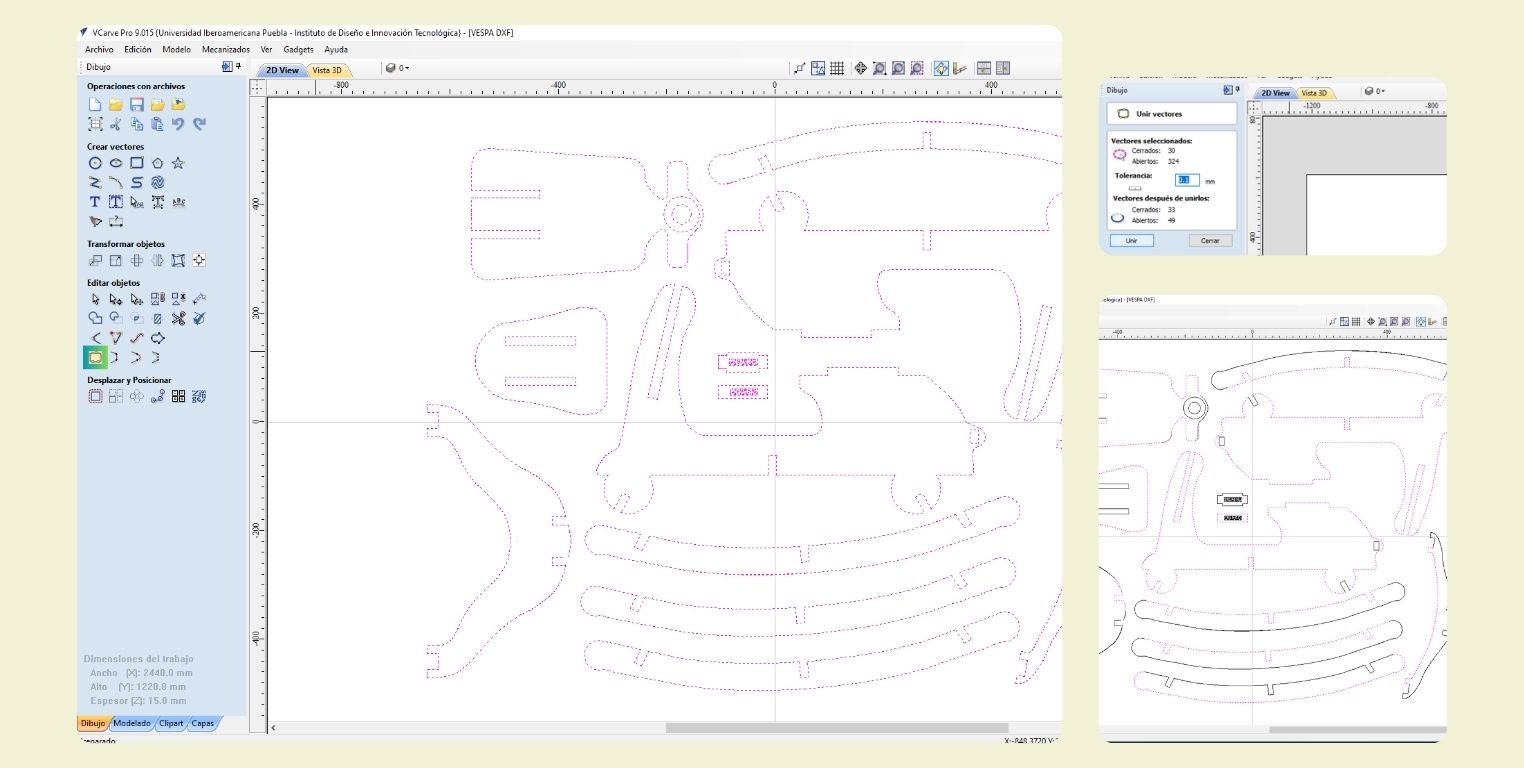Screen dimensions: 1524x768
Task: Open the Archivo menu
Action: point(99,49)
